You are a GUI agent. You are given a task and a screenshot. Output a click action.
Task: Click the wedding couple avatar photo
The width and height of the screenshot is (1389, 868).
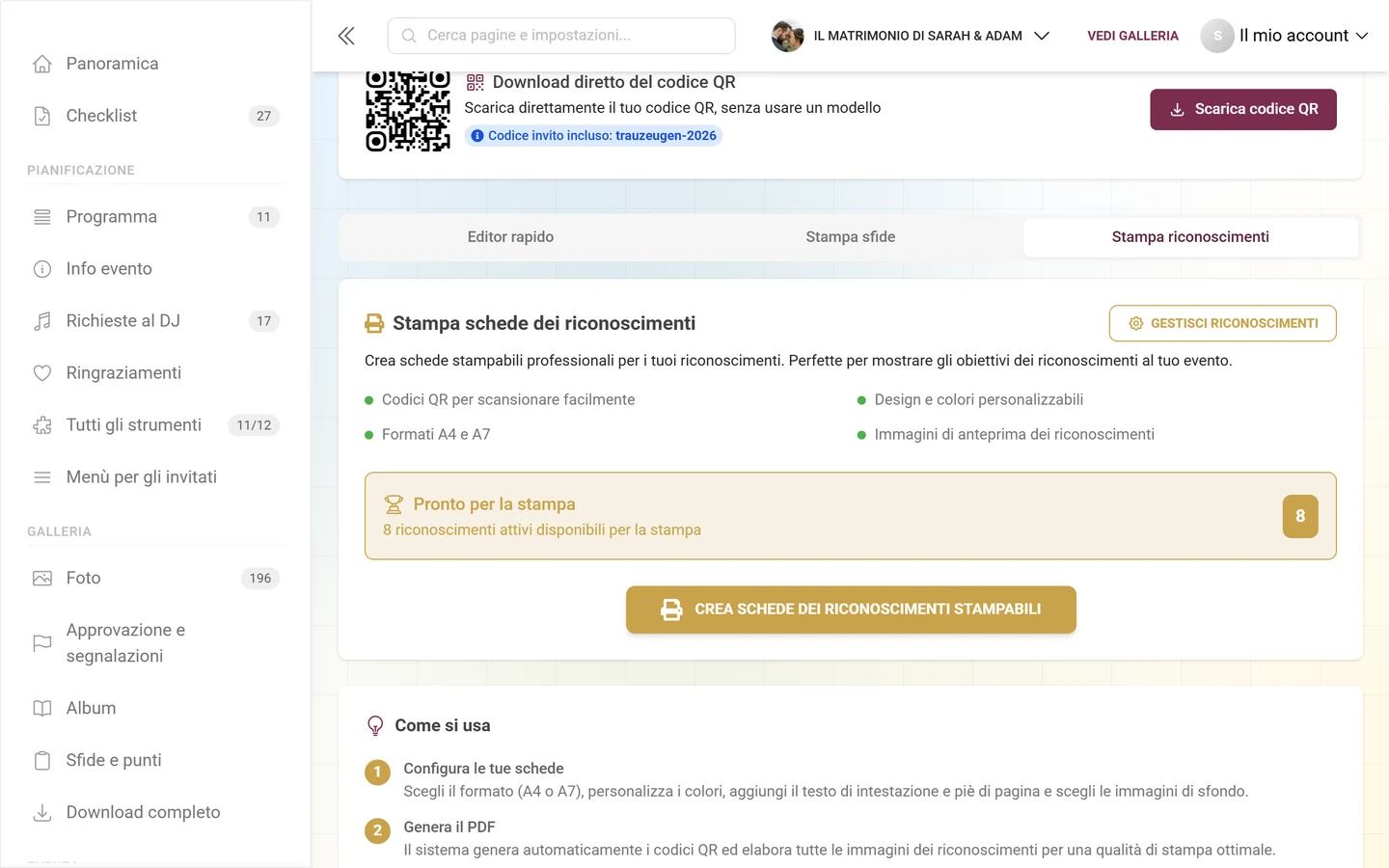(x=787, y=36)
